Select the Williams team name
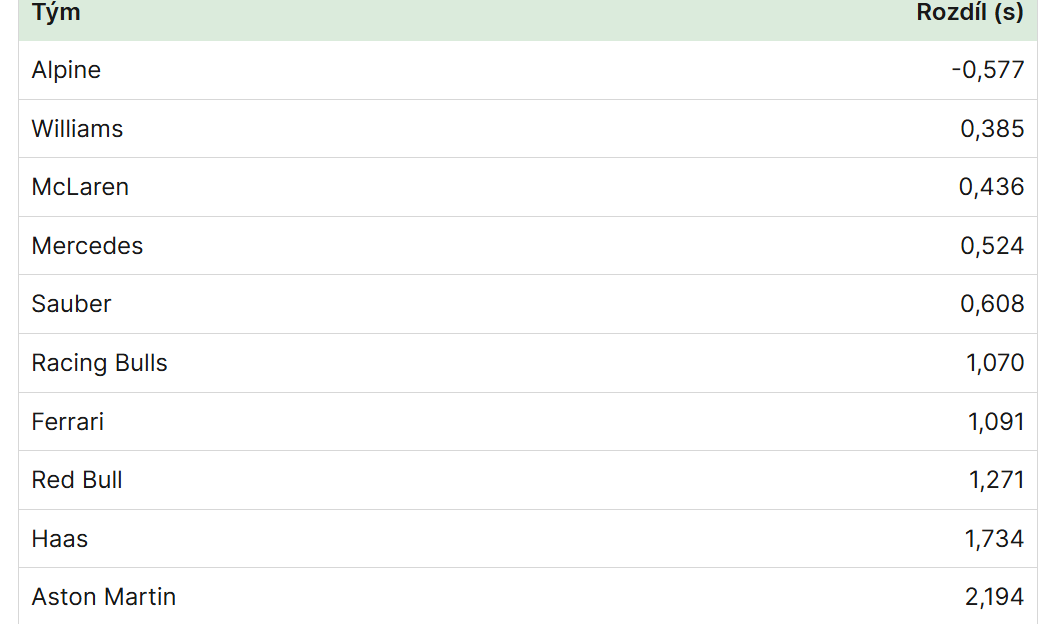Screen dimensions: 1039x624 pos(78,129)
